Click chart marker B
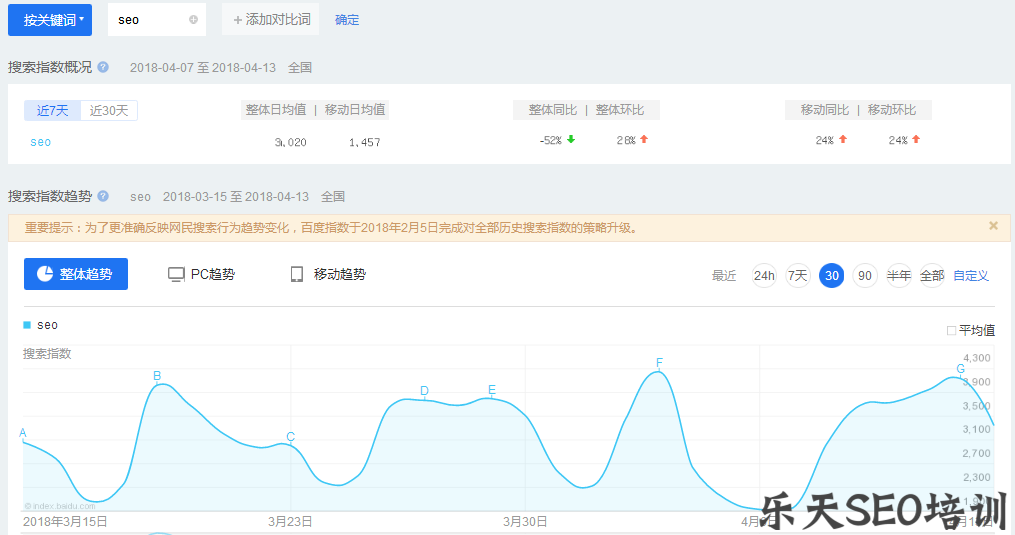 [157, 376]
